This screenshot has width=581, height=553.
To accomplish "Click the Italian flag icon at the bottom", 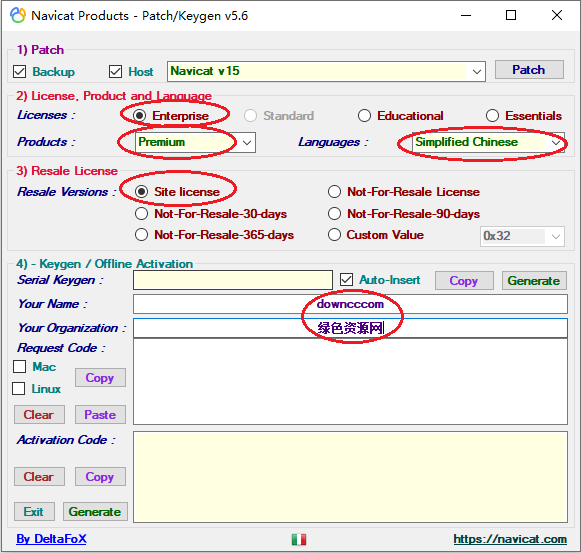I will [x=299, y=539].
